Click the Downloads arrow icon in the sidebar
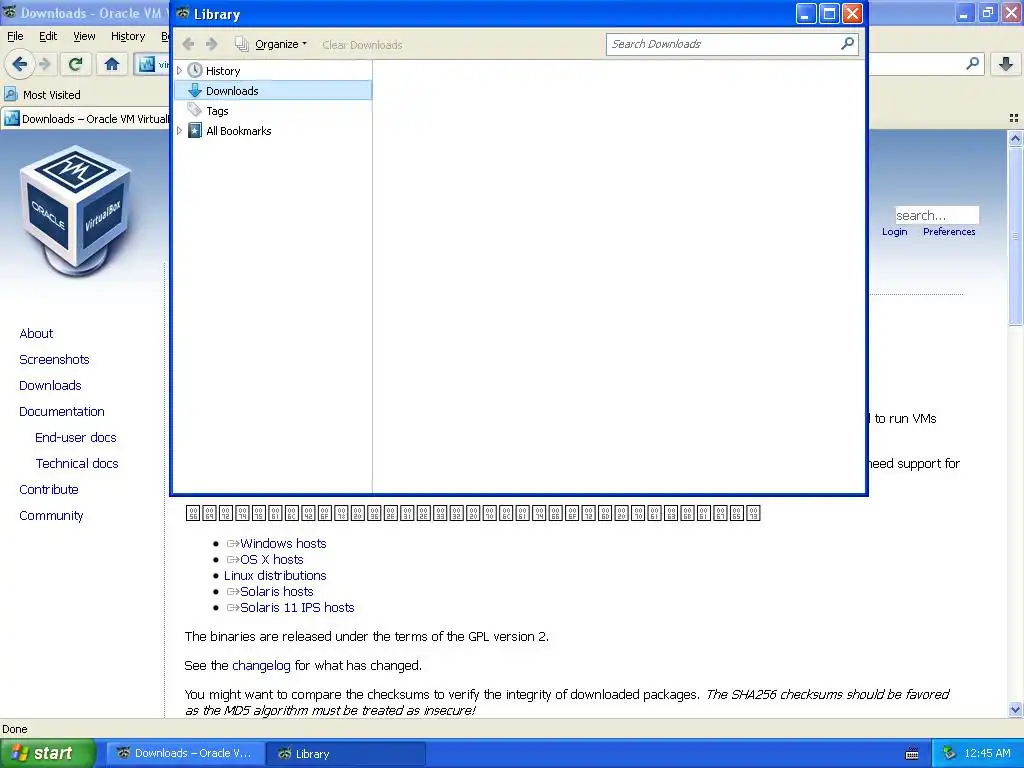The height and width of the screenshot is (768, 1024). (x=195, y=90)
